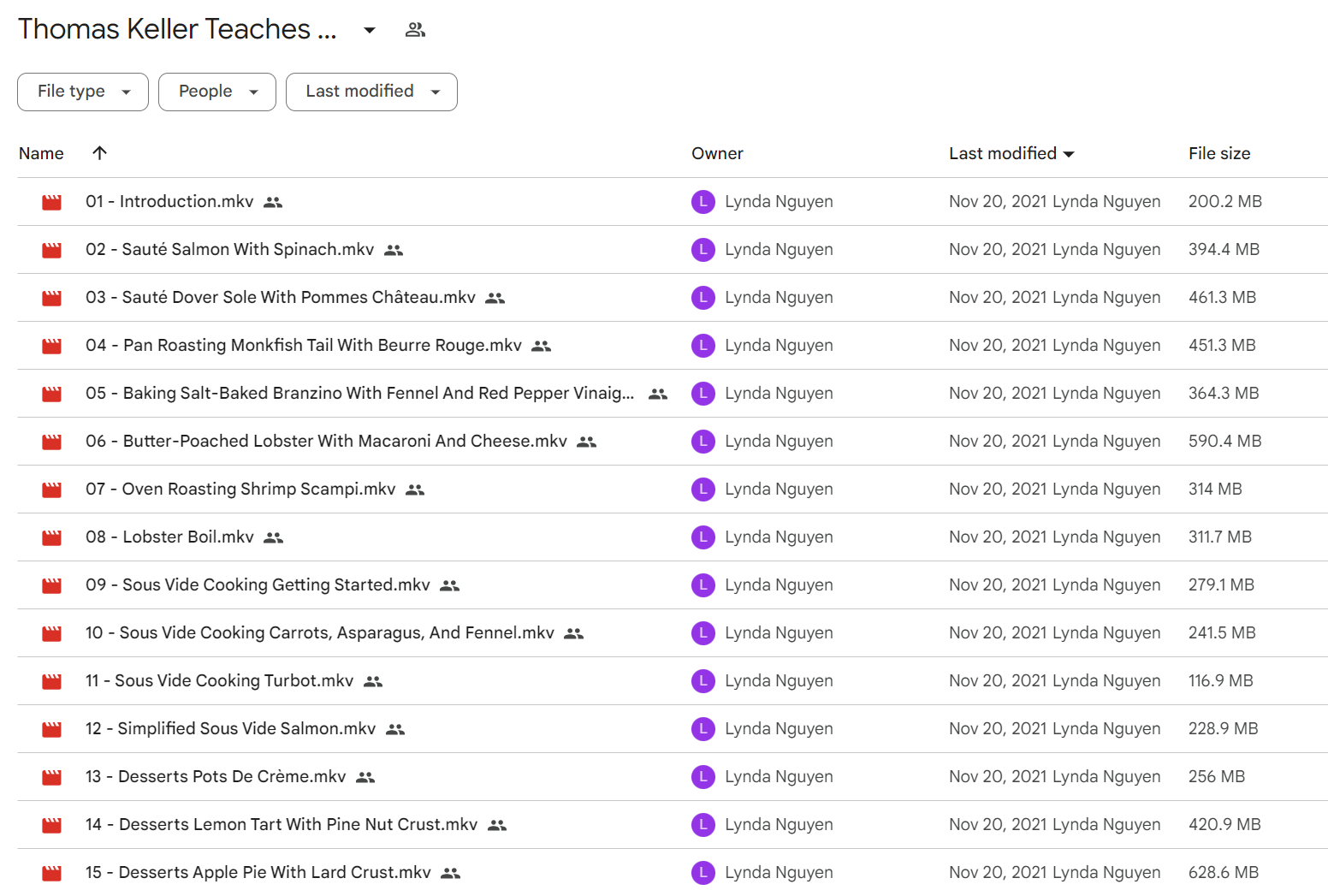Click file size 420.9 MB
The width and height of the screenshot is (1328, 896).
1224,825
